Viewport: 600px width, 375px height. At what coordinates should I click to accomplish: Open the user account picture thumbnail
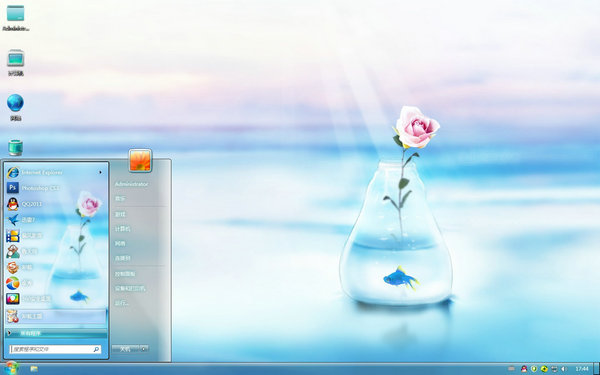click(140, 160)
